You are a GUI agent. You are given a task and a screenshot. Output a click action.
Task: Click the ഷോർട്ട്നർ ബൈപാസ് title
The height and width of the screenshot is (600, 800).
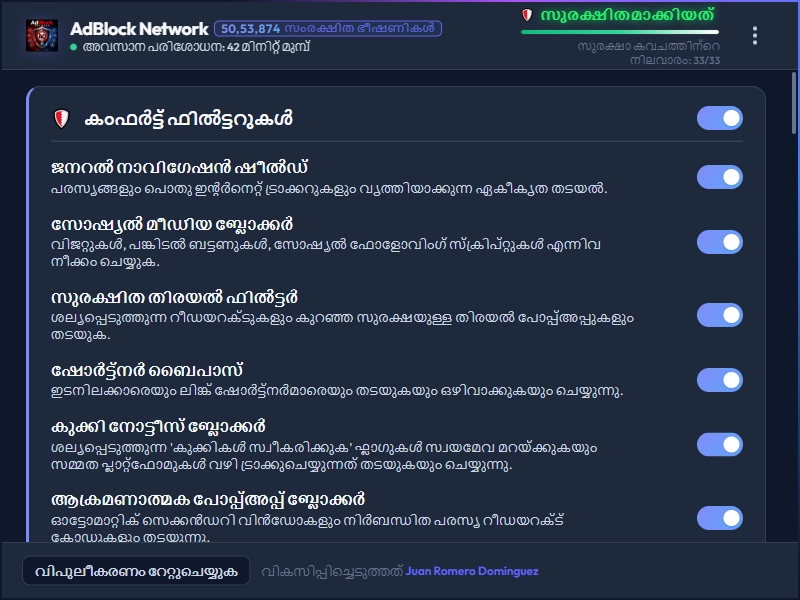147,370
